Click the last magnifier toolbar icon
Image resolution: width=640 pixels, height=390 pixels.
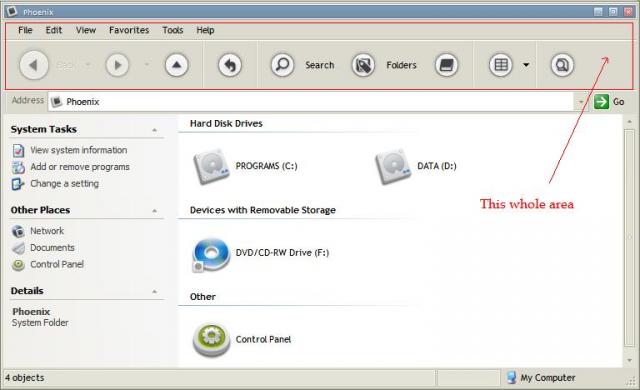(562, 65)
